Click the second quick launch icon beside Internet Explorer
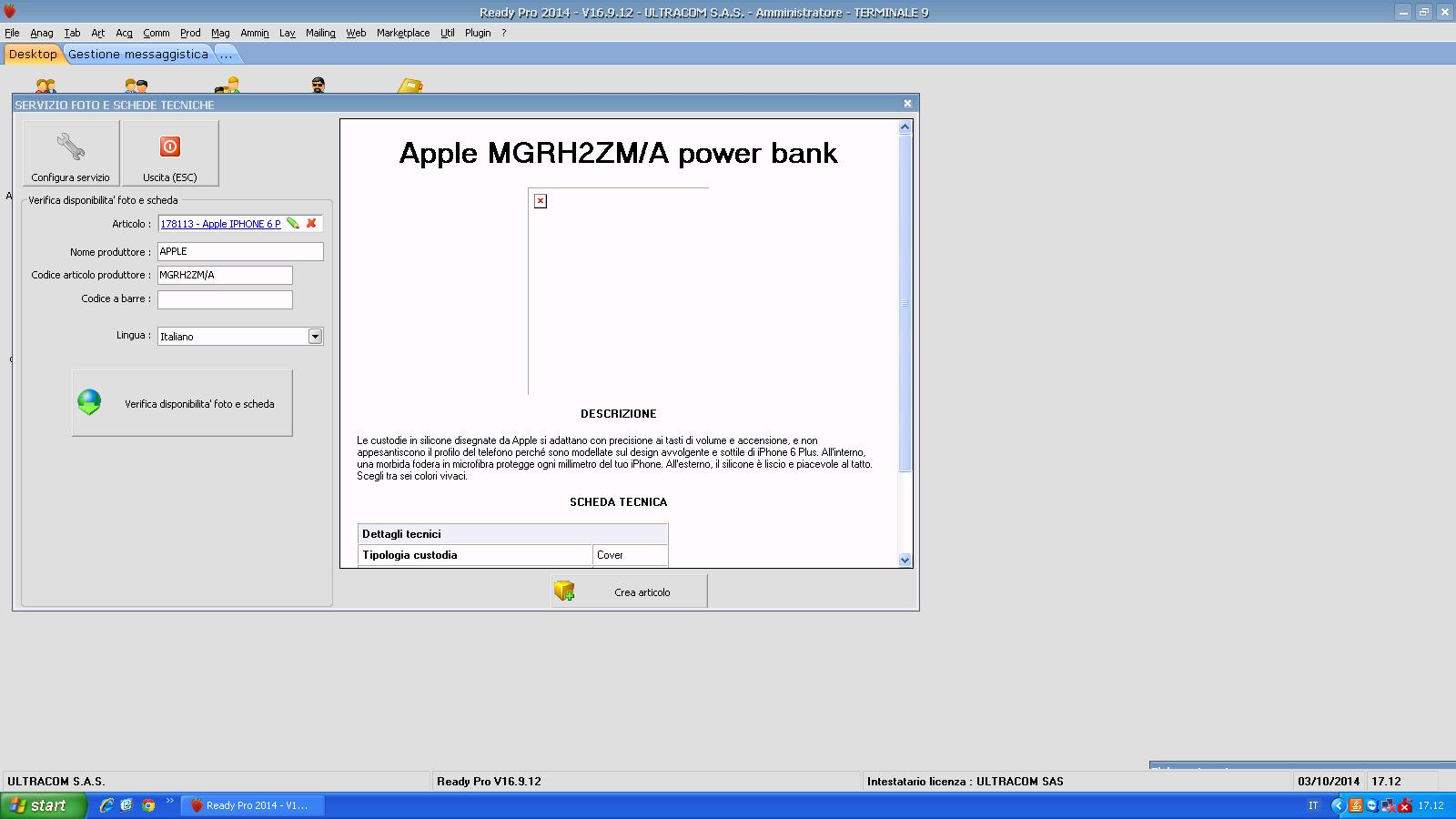The height and width of the screenshot is (819, 1456). tap(127, 805)
